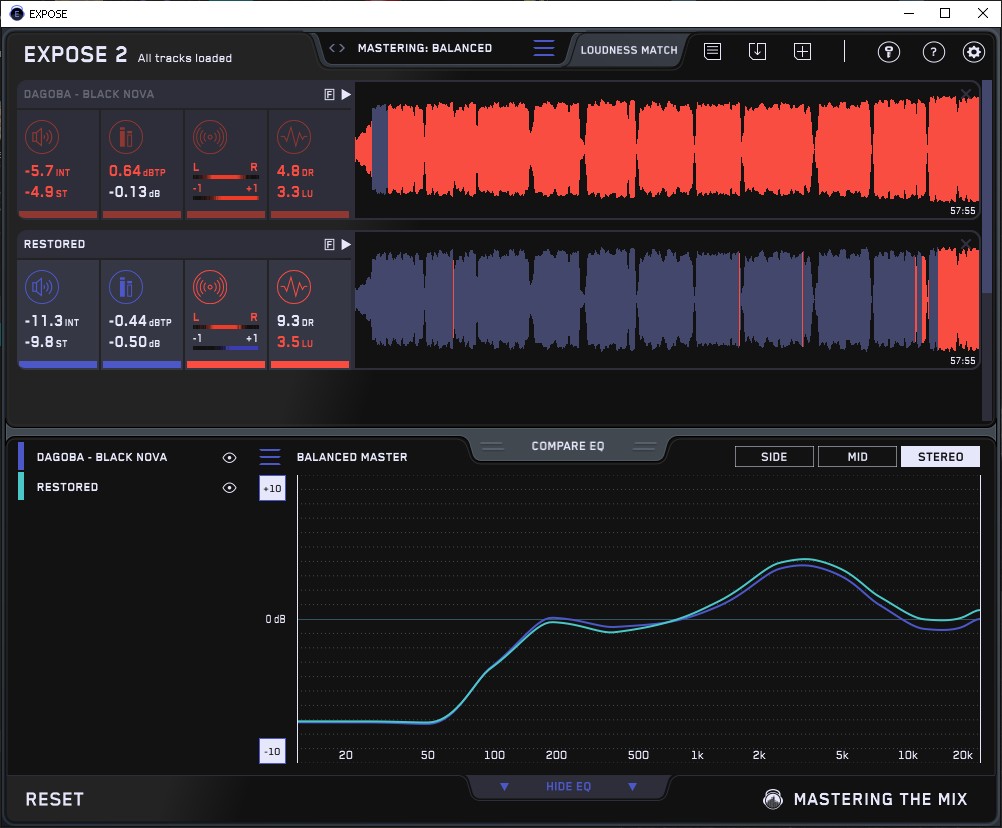Click the -11.3 INT loudness value
The image size is (1002, 828).
[52, 321]
